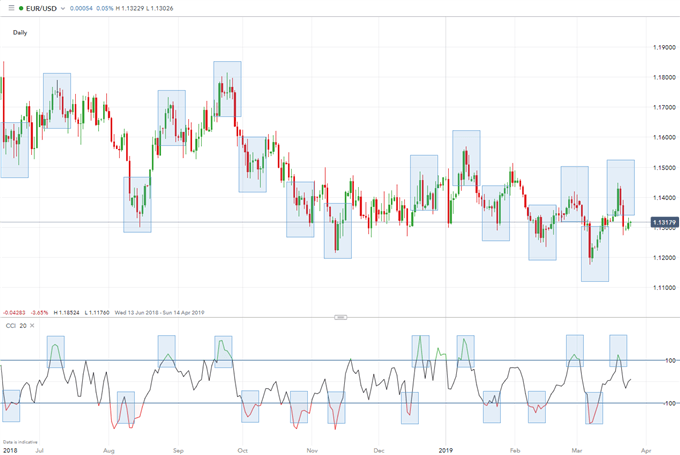Click the -0.04283 range change value

[x=14, y=312]
